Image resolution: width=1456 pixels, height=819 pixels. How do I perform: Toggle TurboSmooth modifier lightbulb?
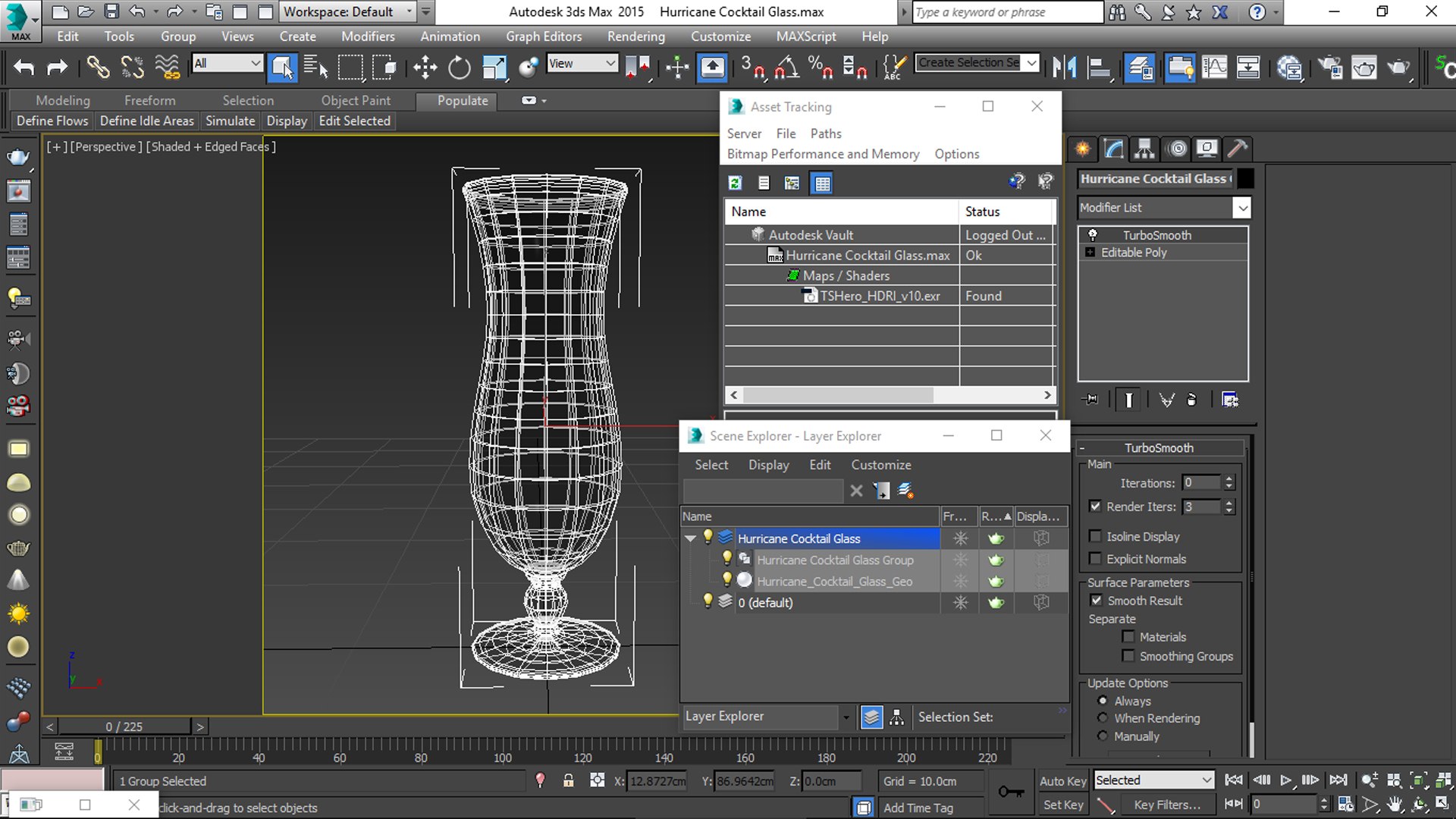tap(1093, 235)
